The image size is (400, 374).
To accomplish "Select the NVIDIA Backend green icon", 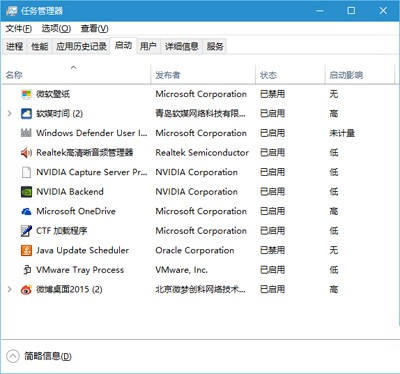I will 26,192.
